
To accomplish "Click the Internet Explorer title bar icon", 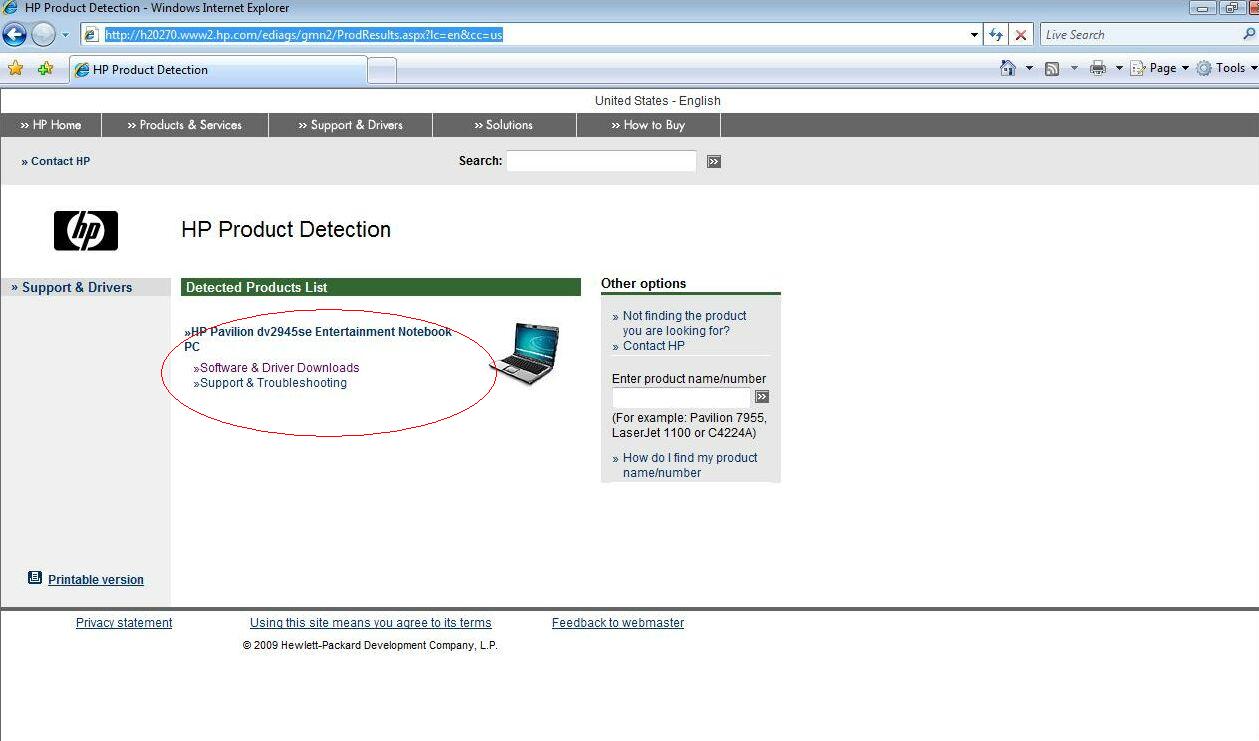I will point(10,8).
